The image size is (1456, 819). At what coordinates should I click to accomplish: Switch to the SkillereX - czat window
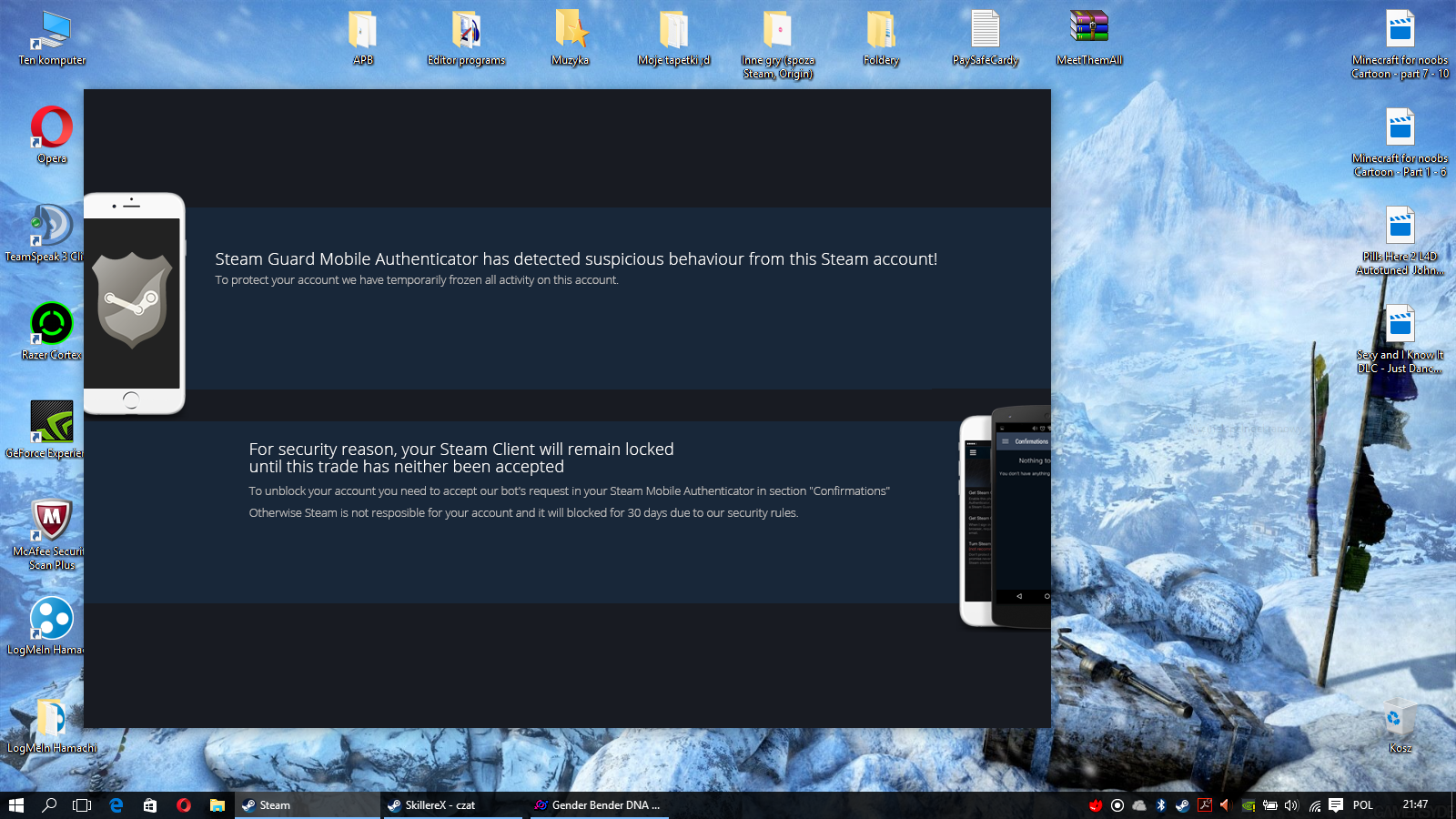point(452,805)
